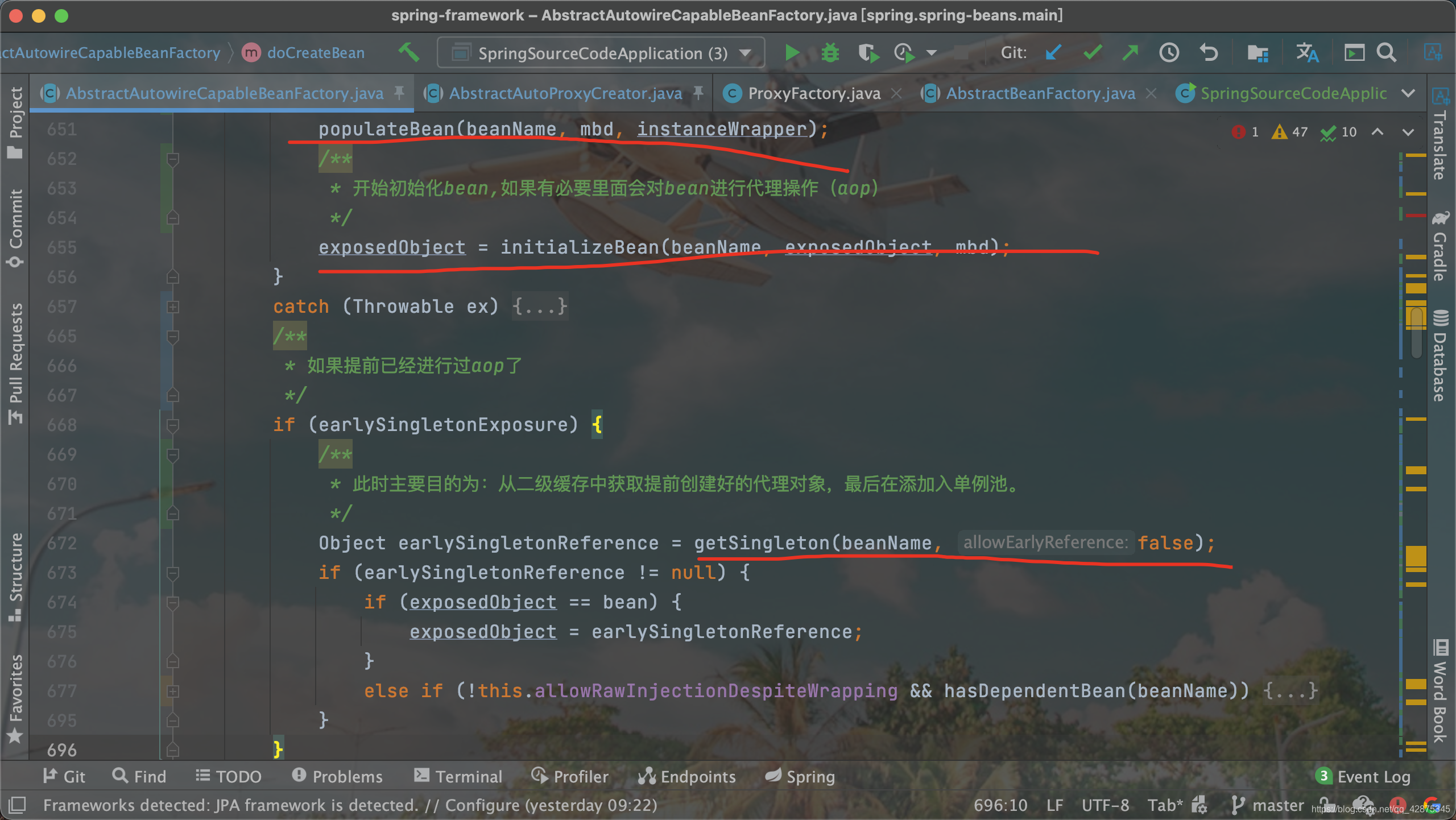Screen dimensions: 1456x820
Task: Unpin the AbstractAutoProxyCreator.java tab
Action: [698, 93]
